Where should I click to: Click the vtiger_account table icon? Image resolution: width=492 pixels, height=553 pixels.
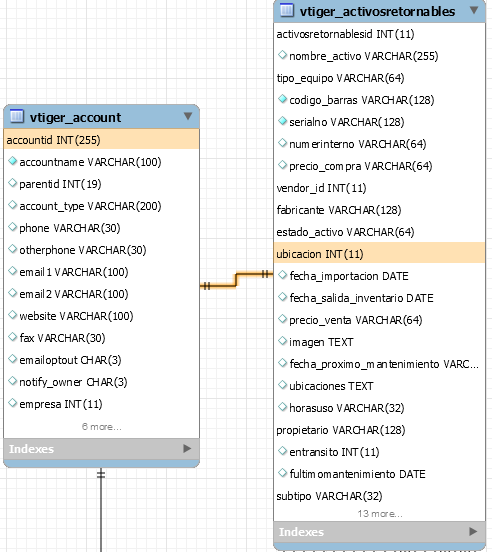coord(17,116)
